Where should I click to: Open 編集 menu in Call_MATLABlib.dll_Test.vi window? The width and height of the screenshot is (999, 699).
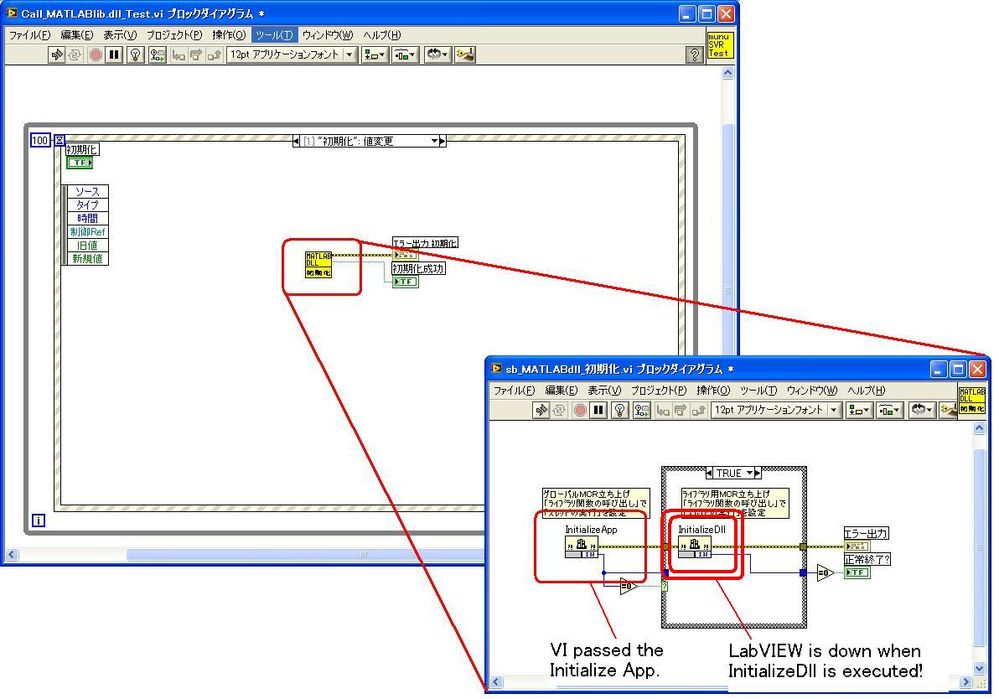coord(76,35)
